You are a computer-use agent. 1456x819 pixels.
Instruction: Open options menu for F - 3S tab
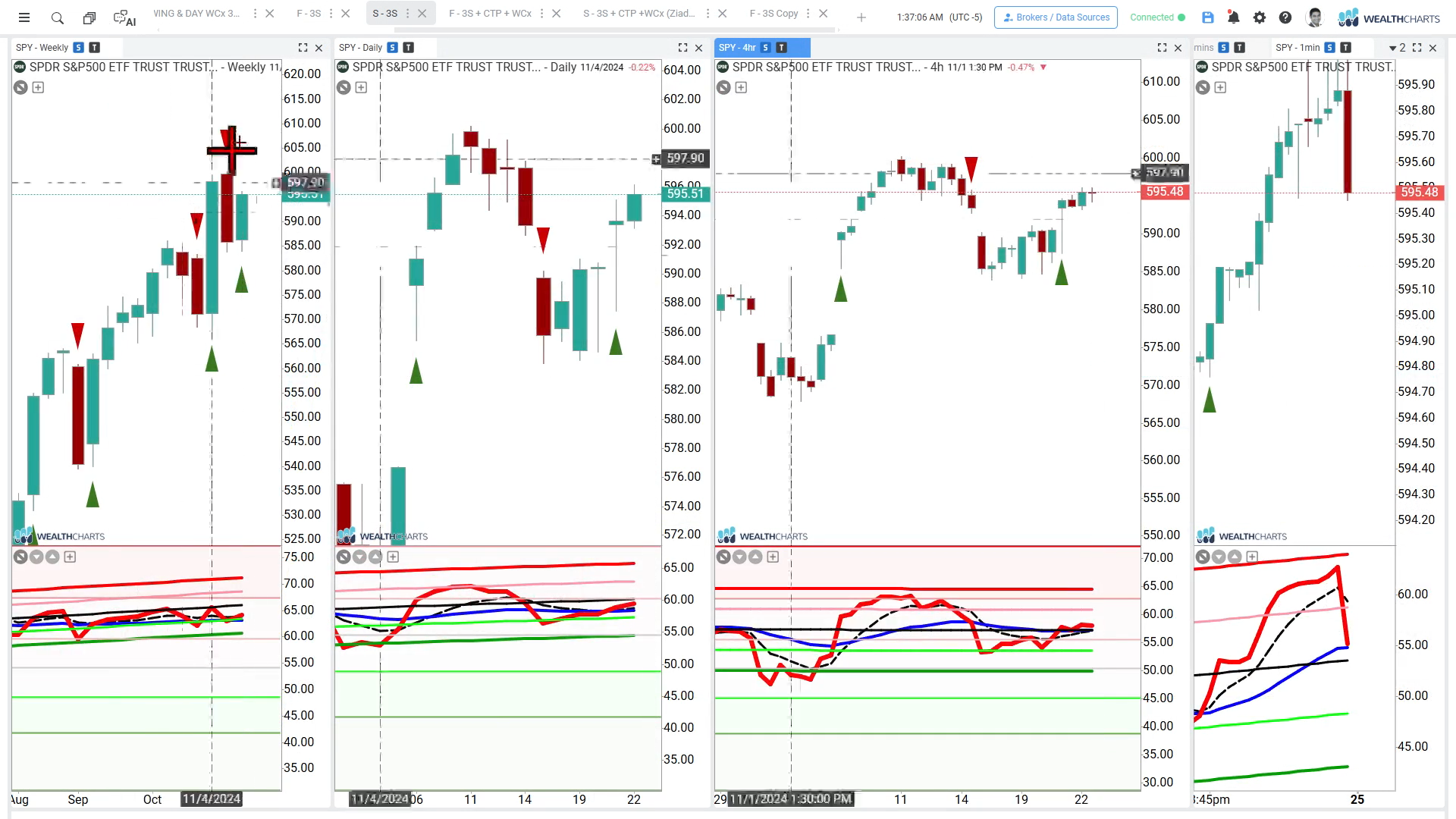332,14
